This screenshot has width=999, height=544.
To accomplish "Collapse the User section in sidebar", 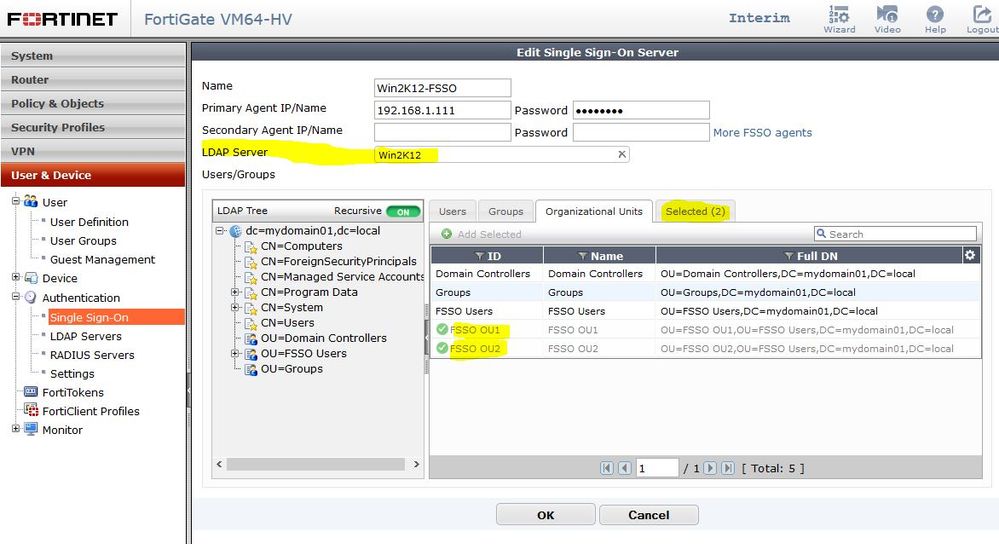I will coord(16,201).
